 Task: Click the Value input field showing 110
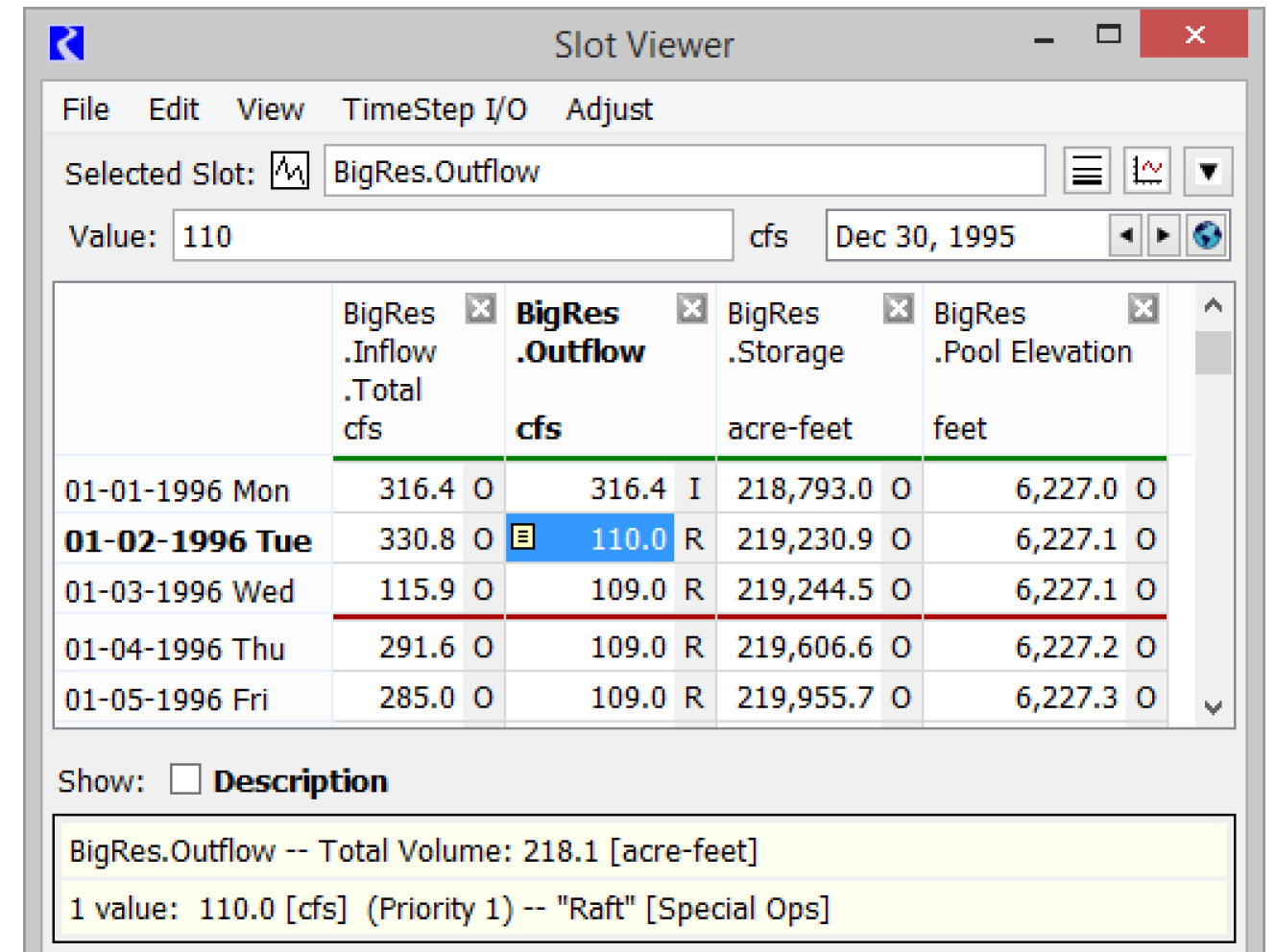pyautogui.click(x=452, y=236)
